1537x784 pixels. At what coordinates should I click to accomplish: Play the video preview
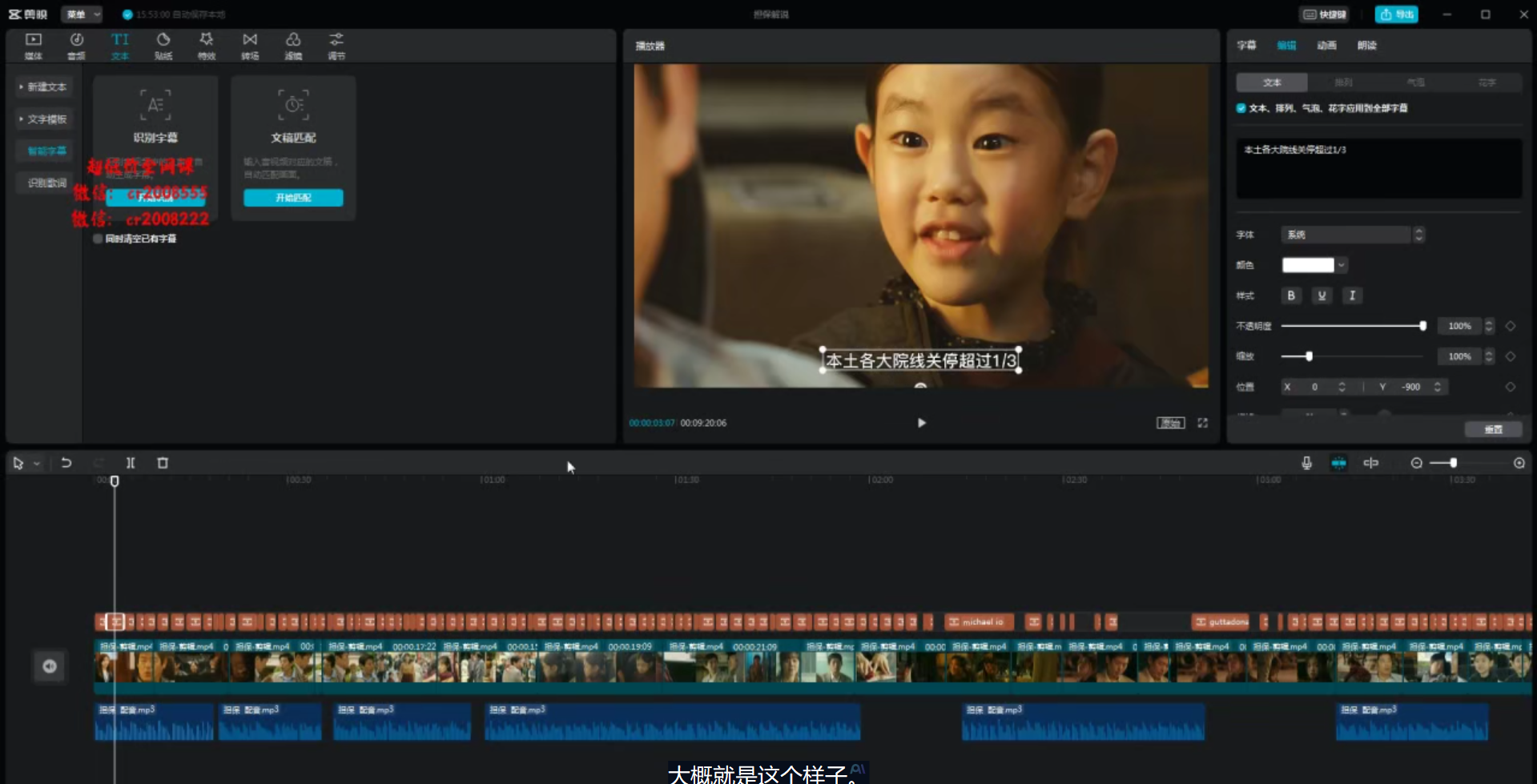921,423
